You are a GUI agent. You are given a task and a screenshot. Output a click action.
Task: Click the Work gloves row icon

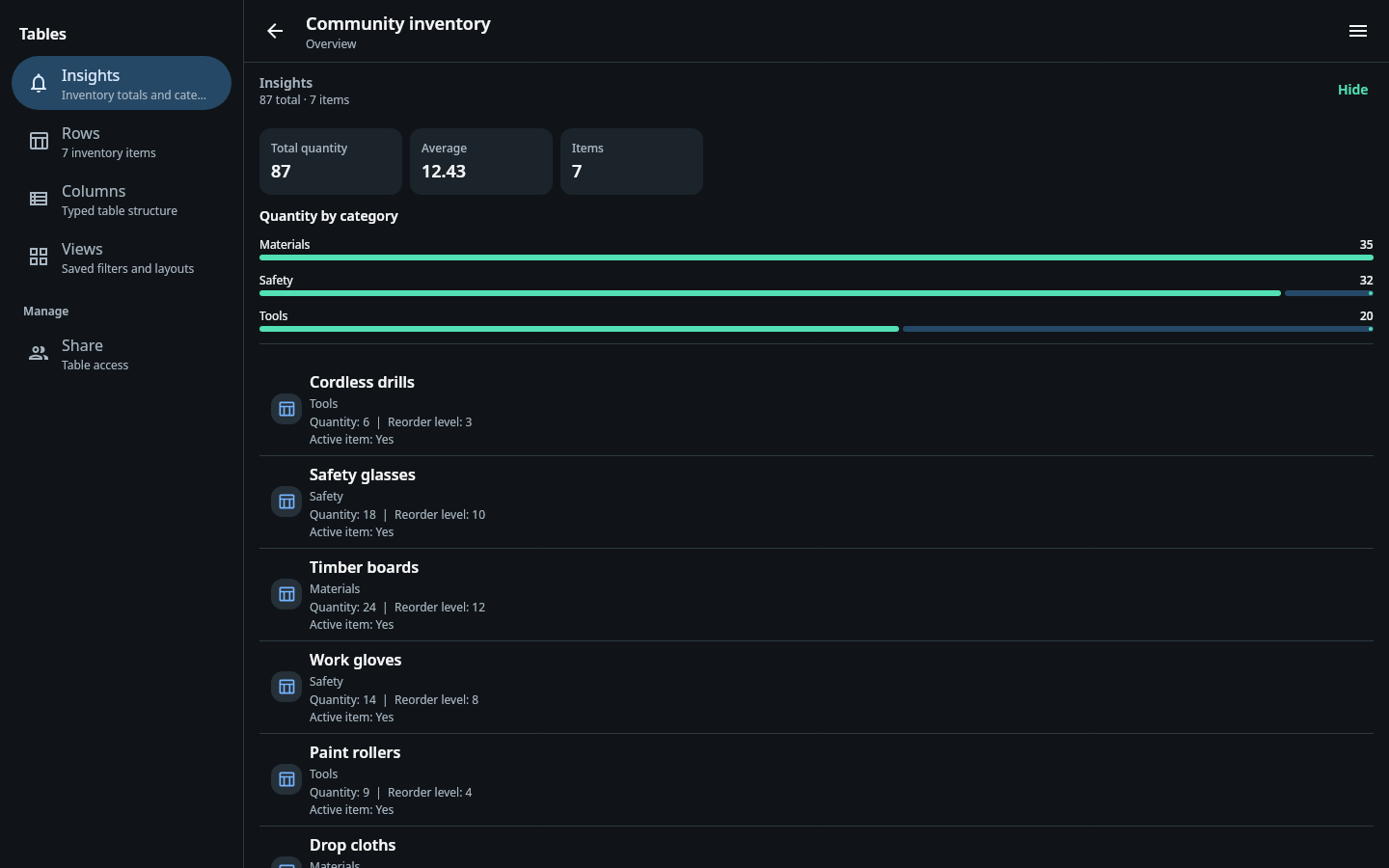coord(286,687)
